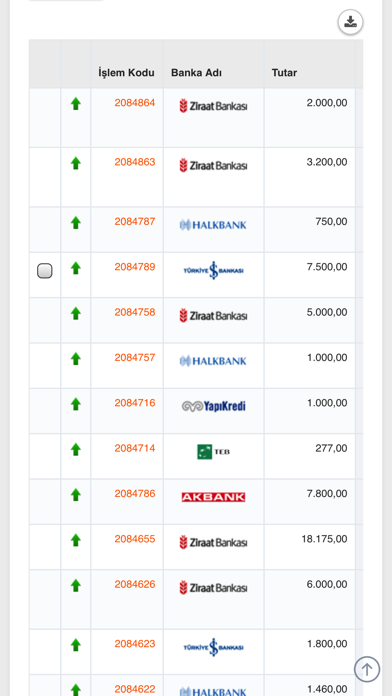The height and width of the screenshot is (696, 392).
Task: Open transaction code 2084863
Action: point(135,162)
